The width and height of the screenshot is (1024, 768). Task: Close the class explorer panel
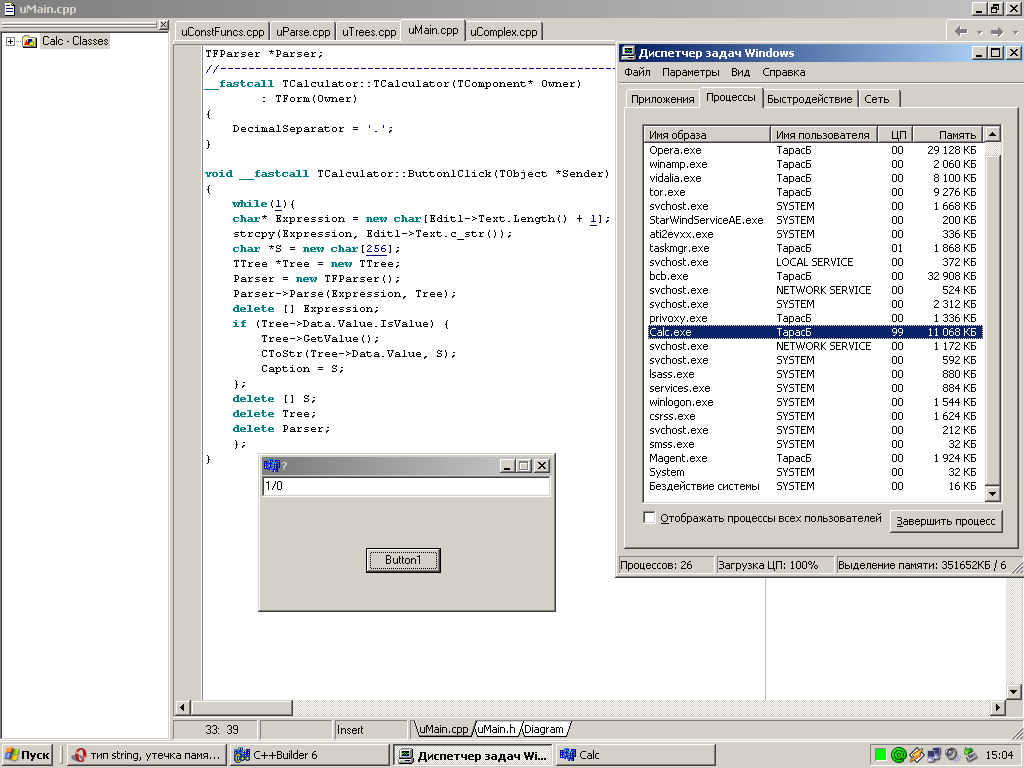pyautogui.click(x=164, y=25)
